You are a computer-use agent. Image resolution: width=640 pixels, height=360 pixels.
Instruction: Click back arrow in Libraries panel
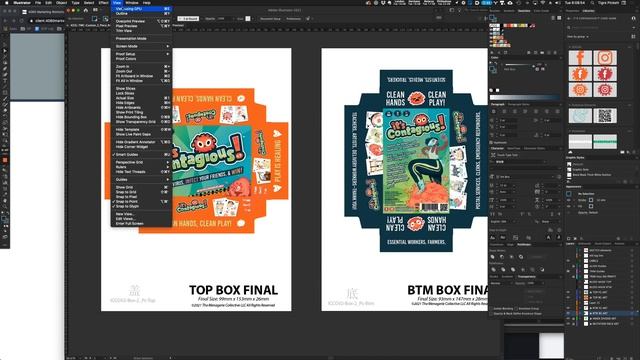(569, 18)
